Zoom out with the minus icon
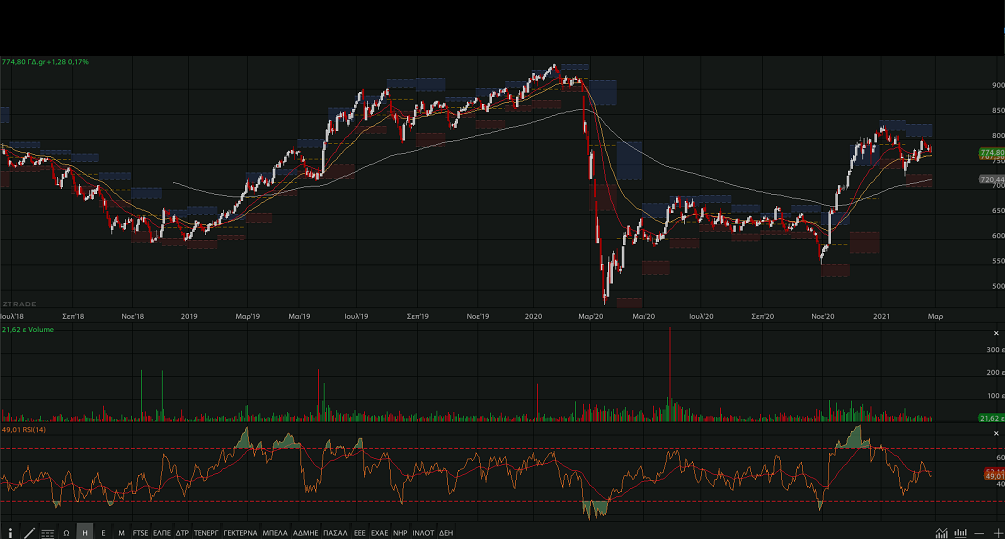Viewport: 1005px width, 539px height. 979,532
